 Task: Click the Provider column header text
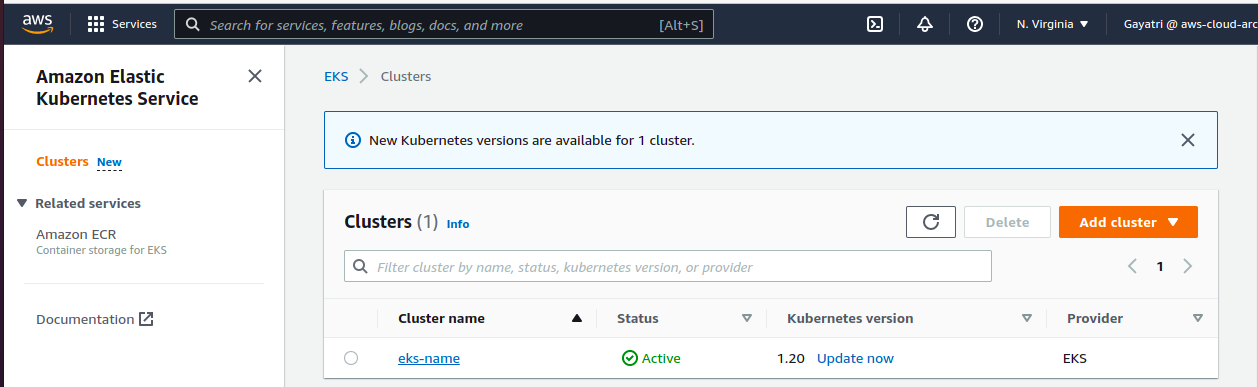point(1095,319)
